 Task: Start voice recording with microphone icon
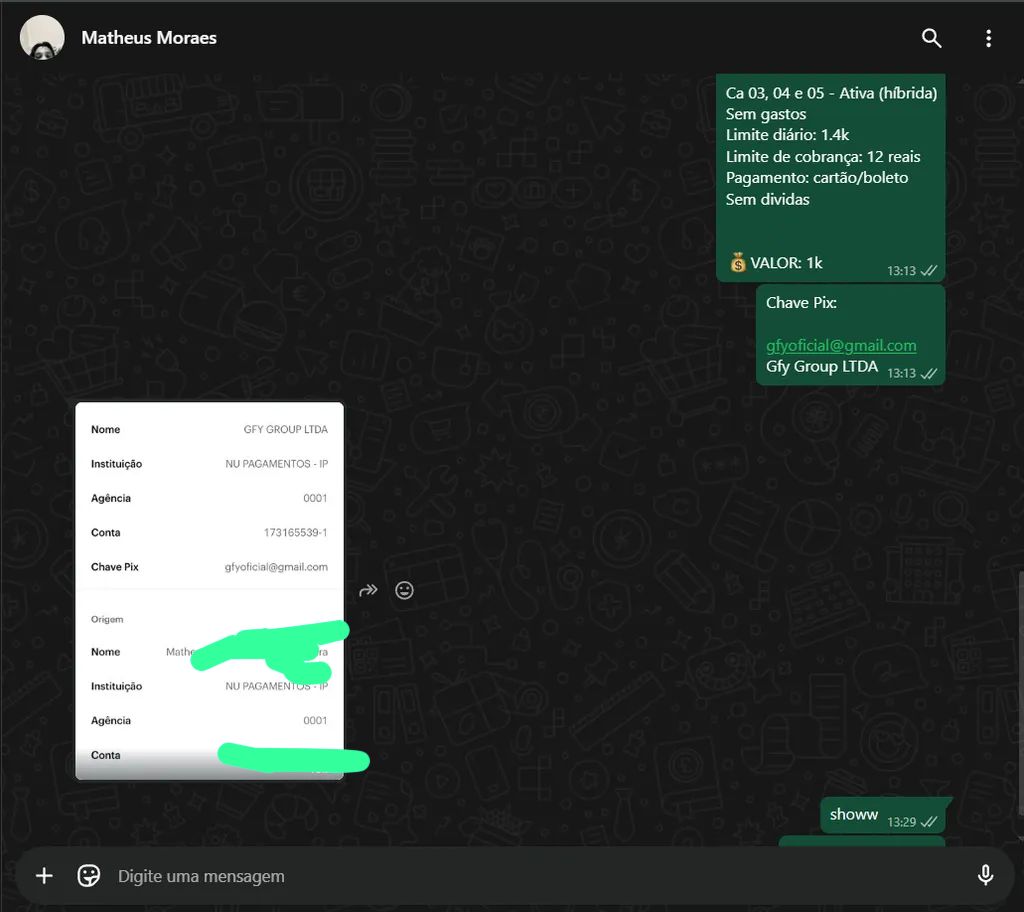click(985, 876)
